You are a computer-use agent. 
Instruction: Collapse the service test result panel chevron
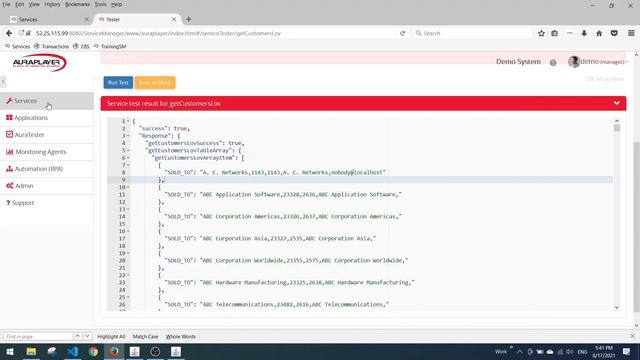616,103
